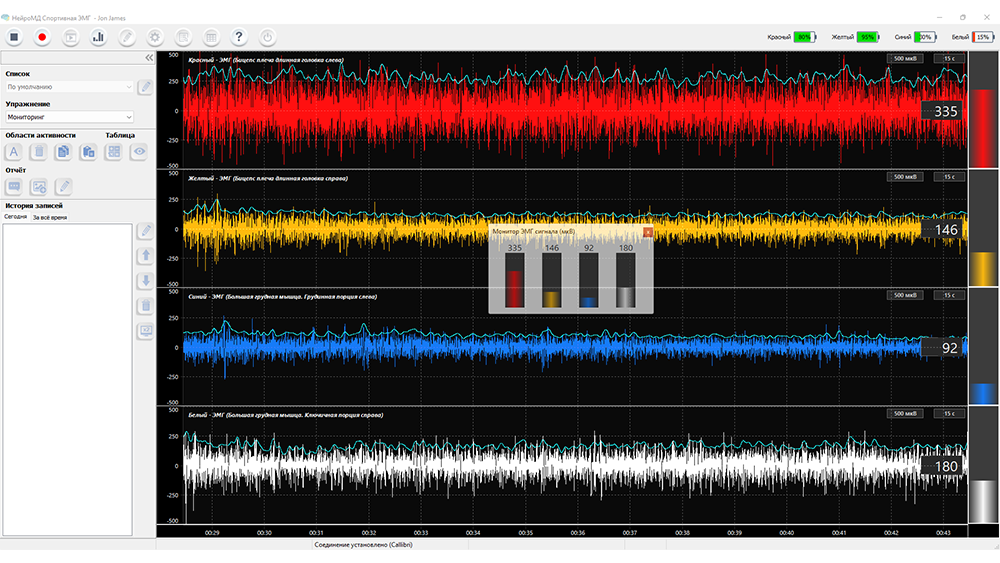Open the Упражнение dropdown 'Мониторинг'
Viewport: 1000px width, 563px height.
tap(70, 117)
